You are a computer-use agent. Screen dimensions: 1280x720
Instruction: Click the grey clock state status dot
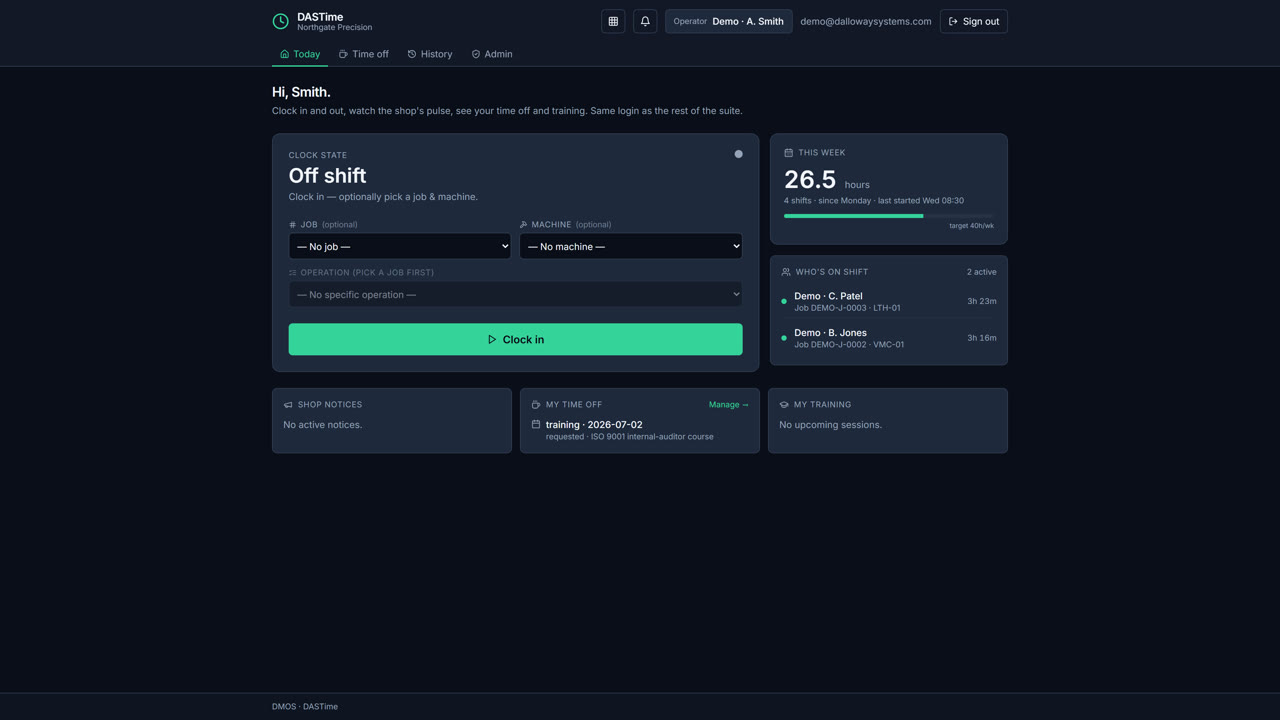tap(739, 154)
